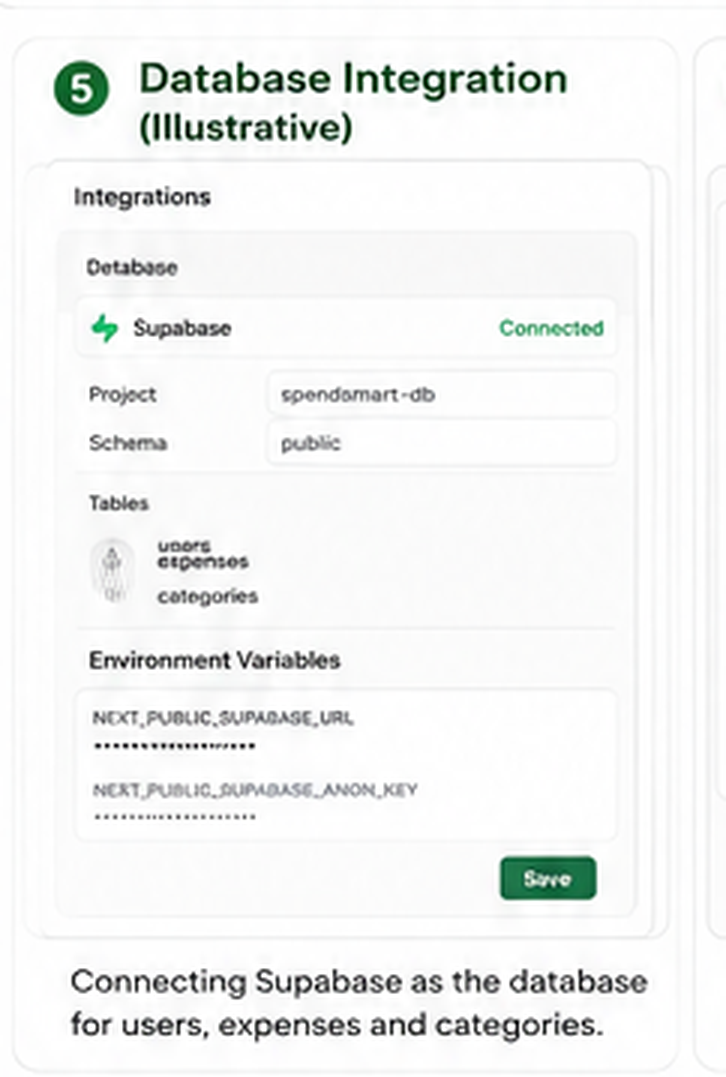Viewport: 726px width, 1077px height.
Task: Click the NEXT_PUBLIC_SUPABASE_ANON_KEY variable name
Action: (x=255, y=790)
